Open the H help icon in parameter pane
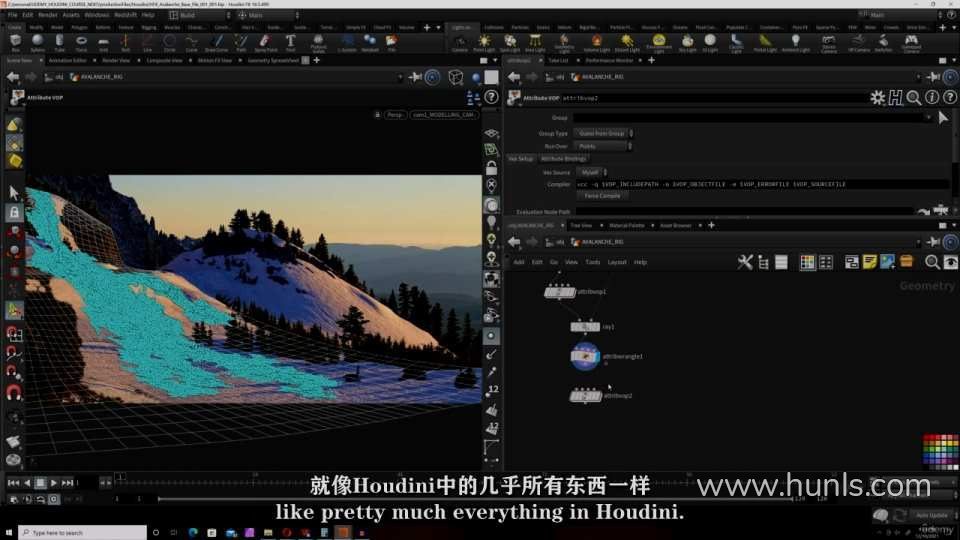The width and height of the screenshot is (960, 540). pyautogui.click(x=896, y=97)
